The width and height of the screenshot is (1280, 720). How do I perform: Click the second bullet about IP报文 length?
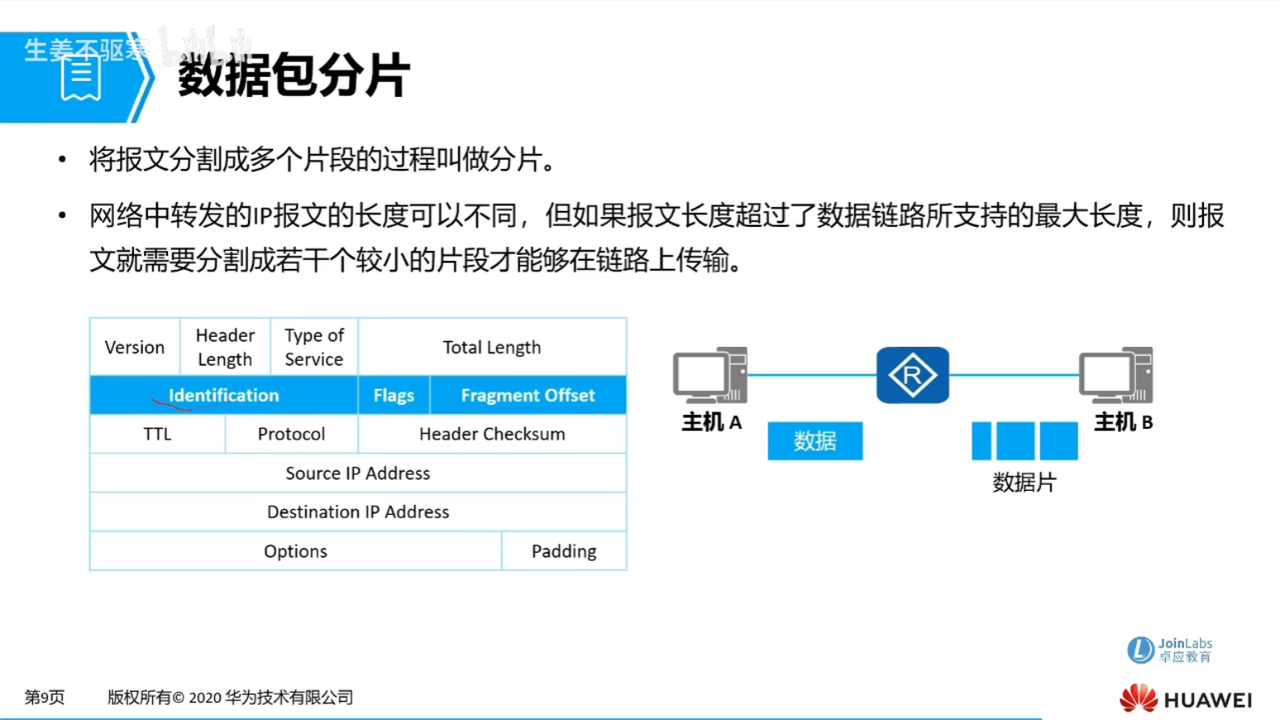[656, 240]
